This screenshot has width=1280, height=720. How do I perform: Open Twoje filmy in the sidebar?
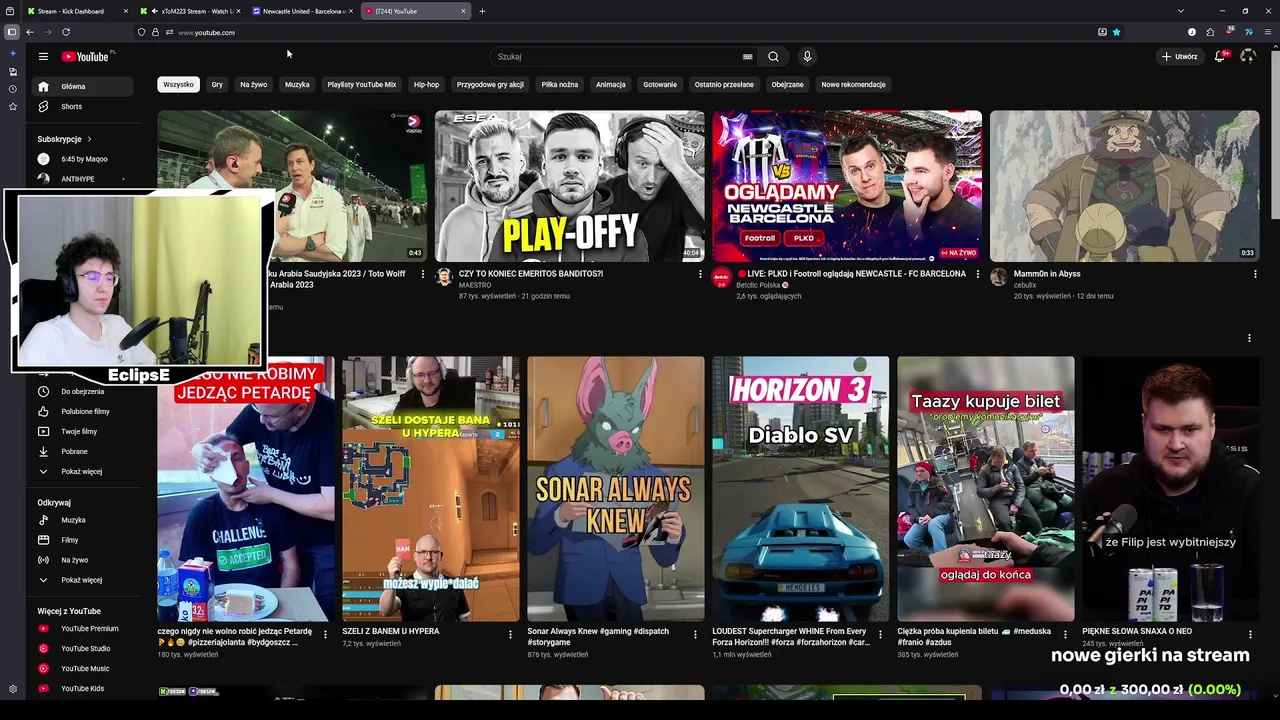80,431
